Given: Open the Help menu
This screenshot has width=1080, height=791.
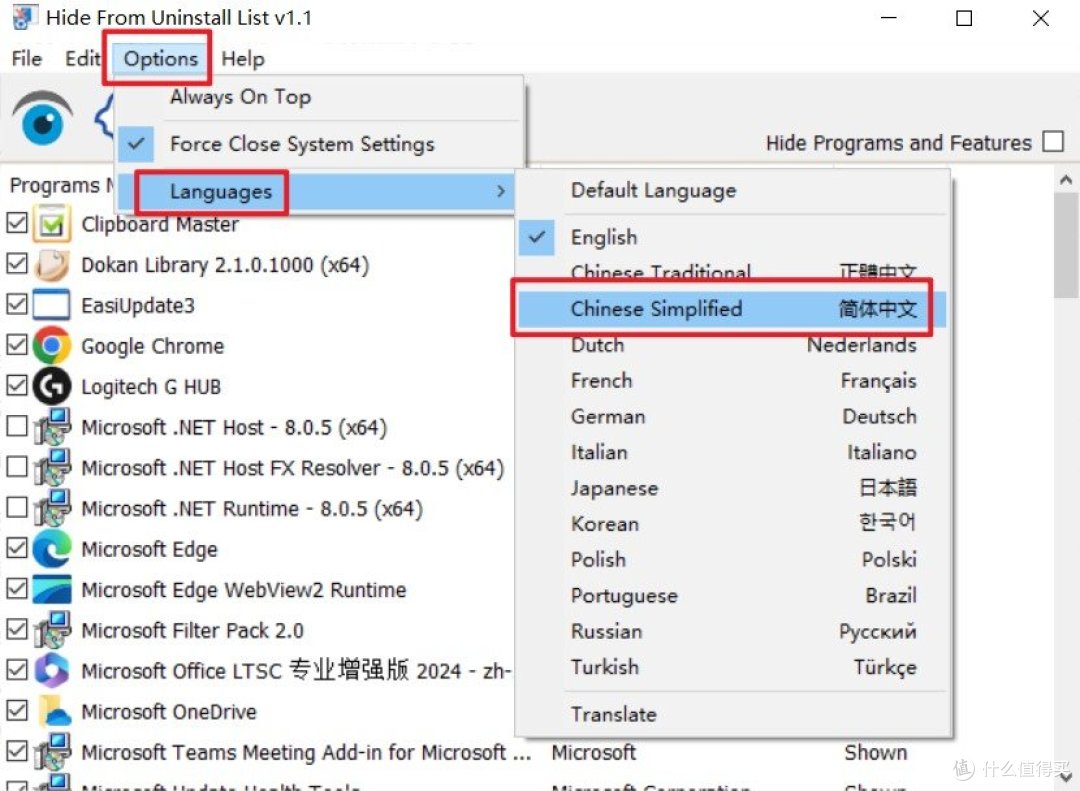Looking at the screenshot, I should pos(243,59).
